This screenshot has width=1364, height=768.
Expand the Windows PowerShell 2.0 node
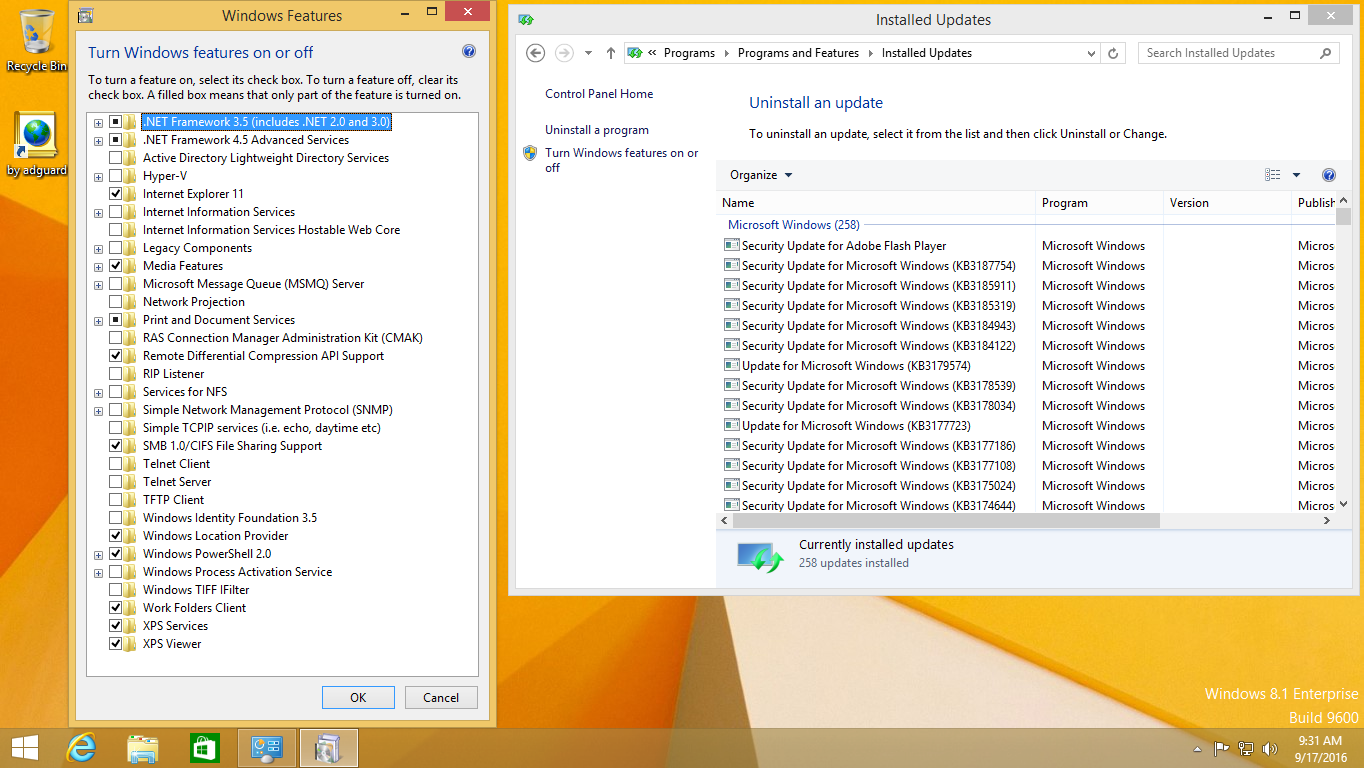pyautogui.click(x=99, y=555)
